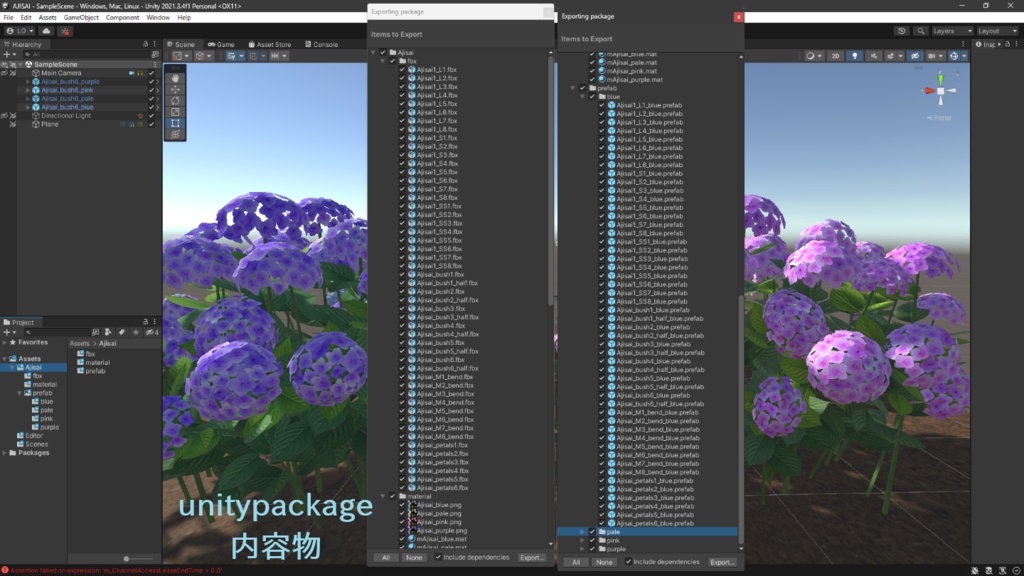Toggle Plane checkbox in Hierarchy
Image resolution: width=1024 pixels, height=576 pixels.
(x=152, y=124)
